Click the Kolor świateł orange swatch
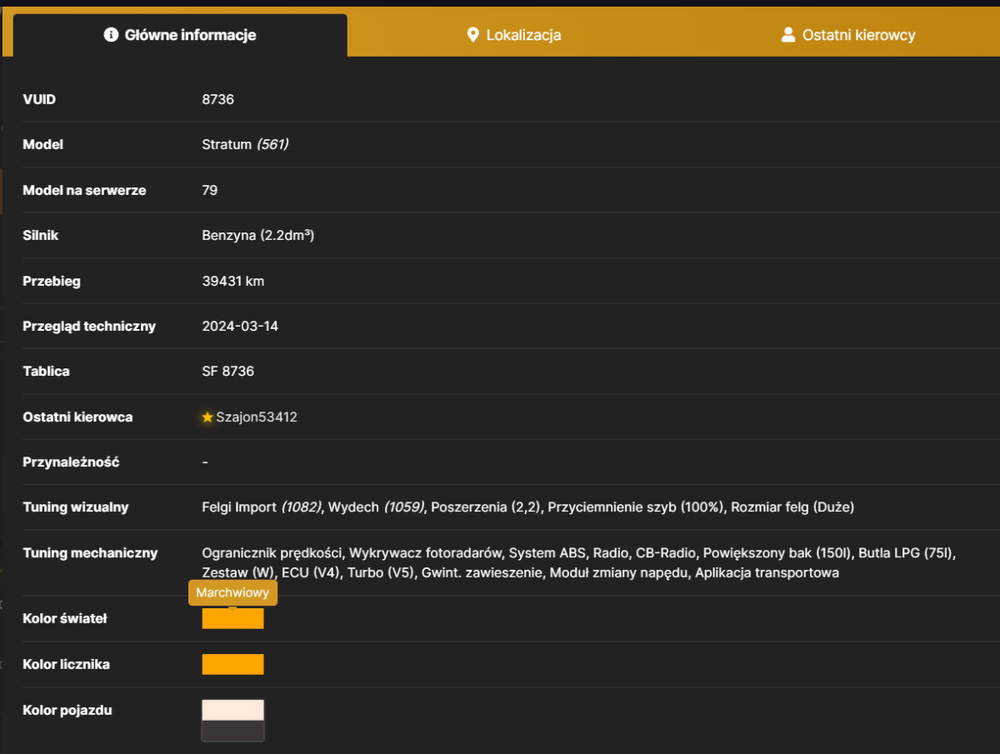This screenshot has height=754, width=1000. coord(233,618)
